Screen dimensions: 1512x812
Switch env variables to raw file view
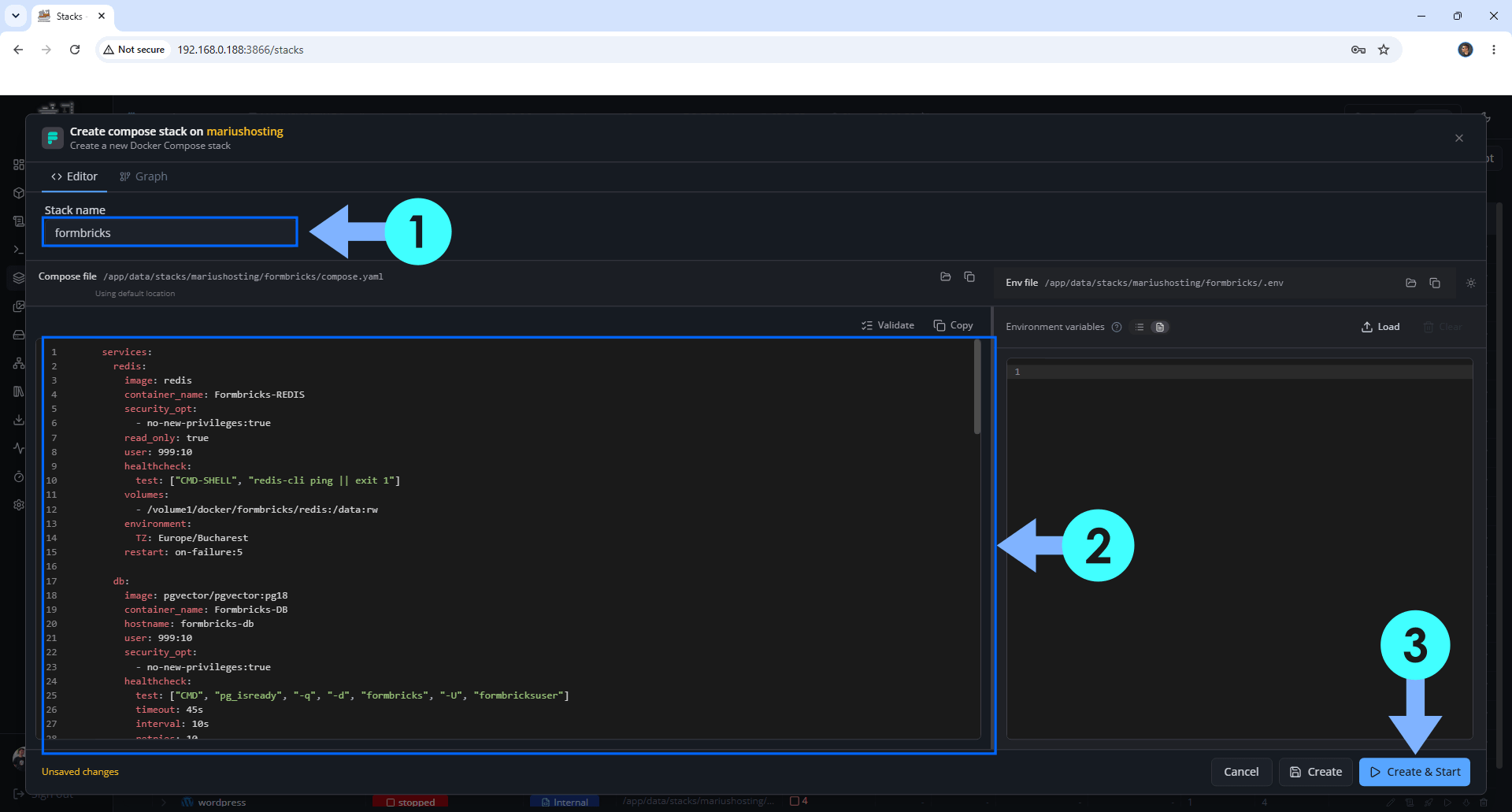(x=1160, y=327)
